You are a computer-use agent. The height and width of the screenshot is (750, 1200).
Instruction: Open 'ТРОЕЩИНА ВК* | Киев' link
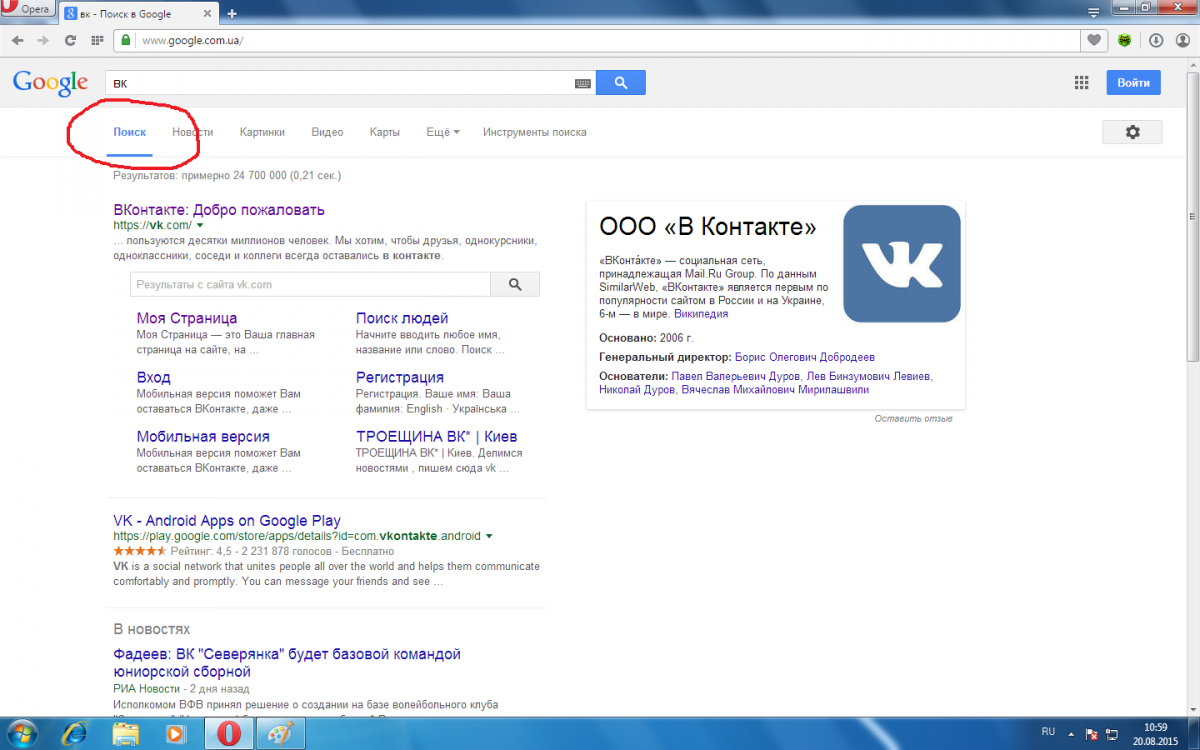437,437
